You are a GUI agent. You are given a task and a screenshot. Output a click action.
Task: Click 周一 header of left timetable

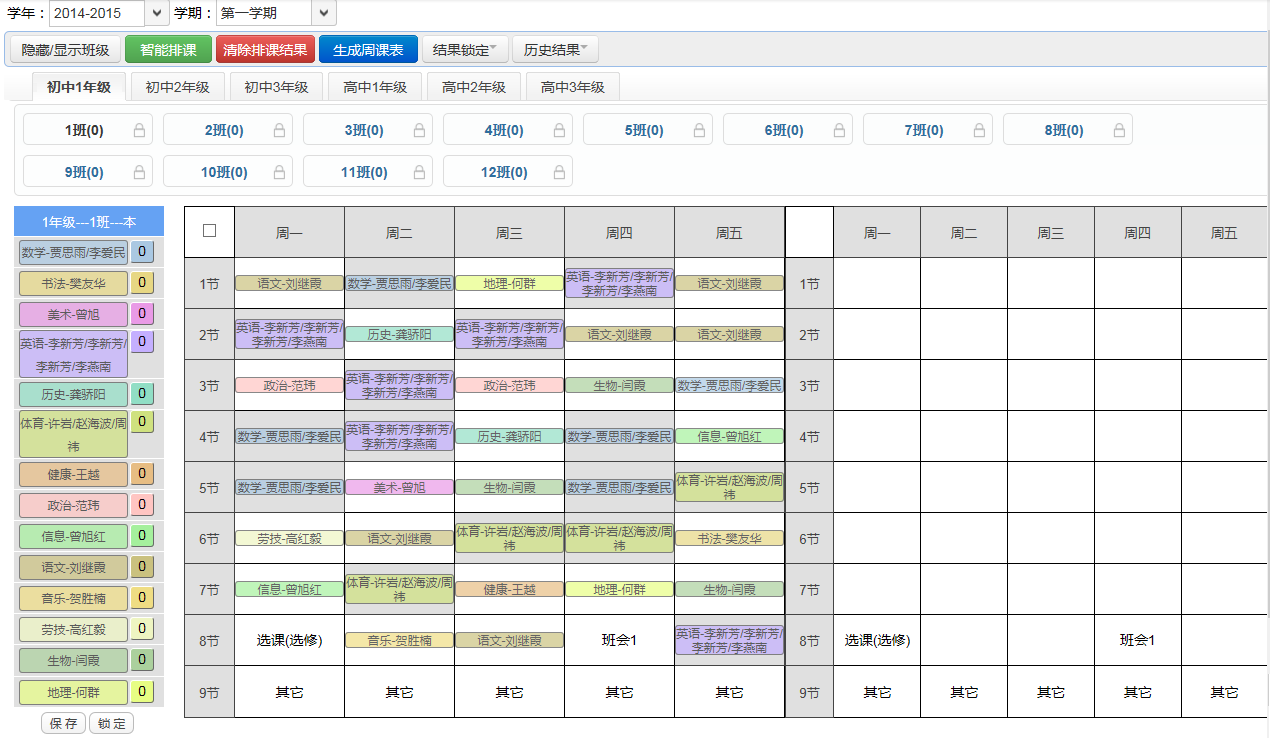click(x=289, y=232)
